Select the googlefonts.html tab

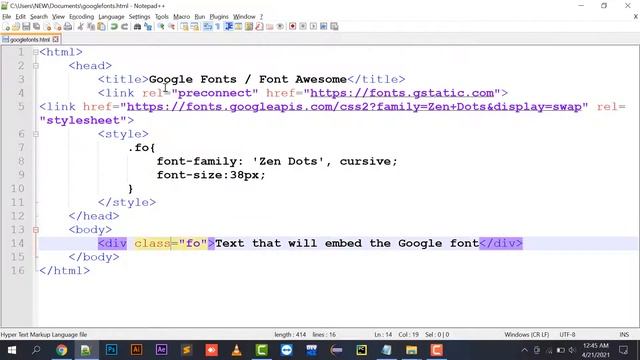(30, 40)
